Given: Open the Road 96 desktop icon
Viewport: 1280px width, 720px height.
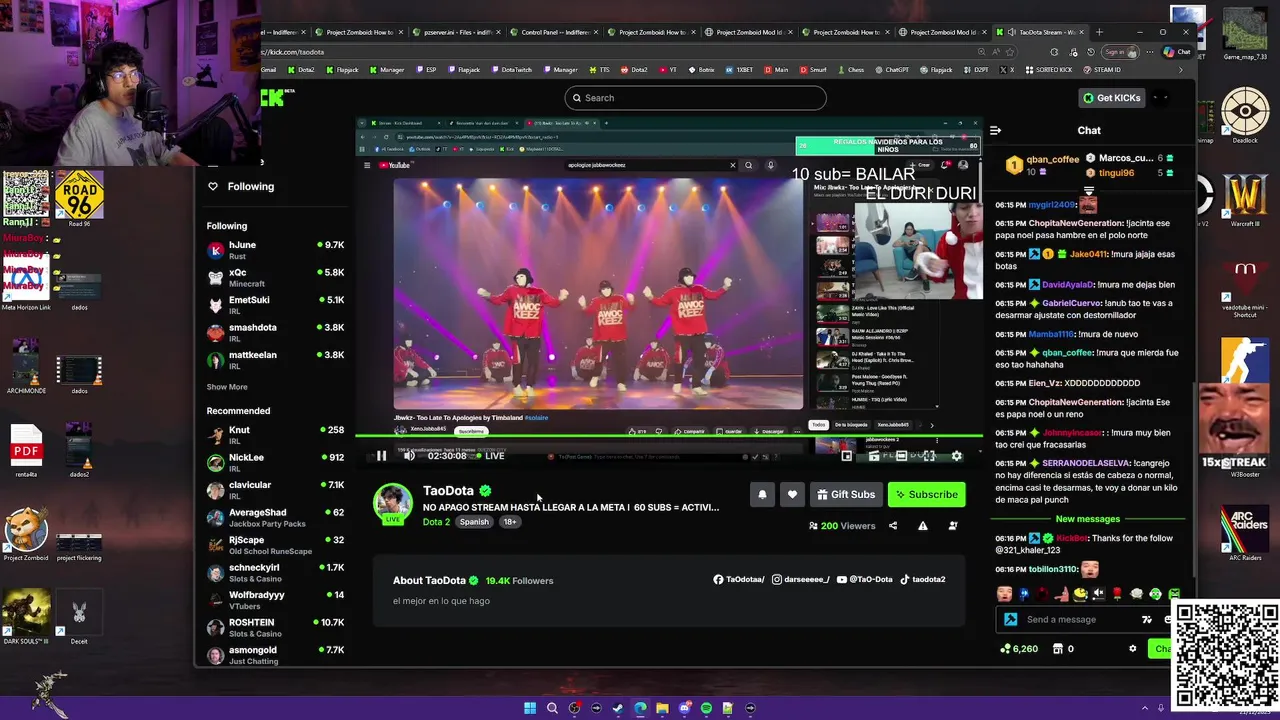Looking at the screenshot, I should tap(79, 199).
